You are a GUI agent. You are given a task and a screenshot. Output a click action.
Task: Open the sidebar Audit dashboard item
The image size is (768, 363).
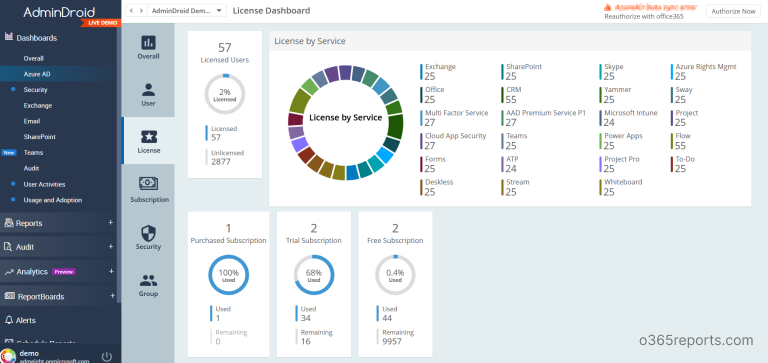(x=31, y=168)
